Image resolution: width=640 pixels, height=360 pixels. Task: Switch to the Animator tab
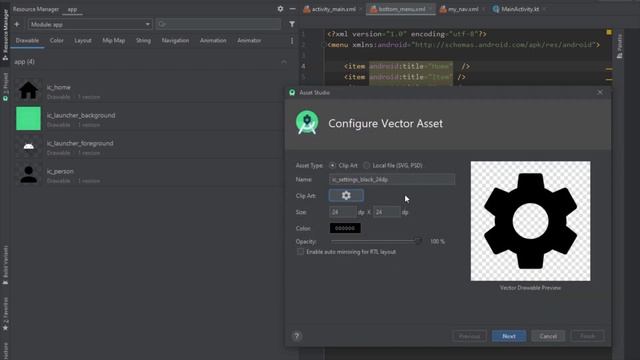coord(249,40)
